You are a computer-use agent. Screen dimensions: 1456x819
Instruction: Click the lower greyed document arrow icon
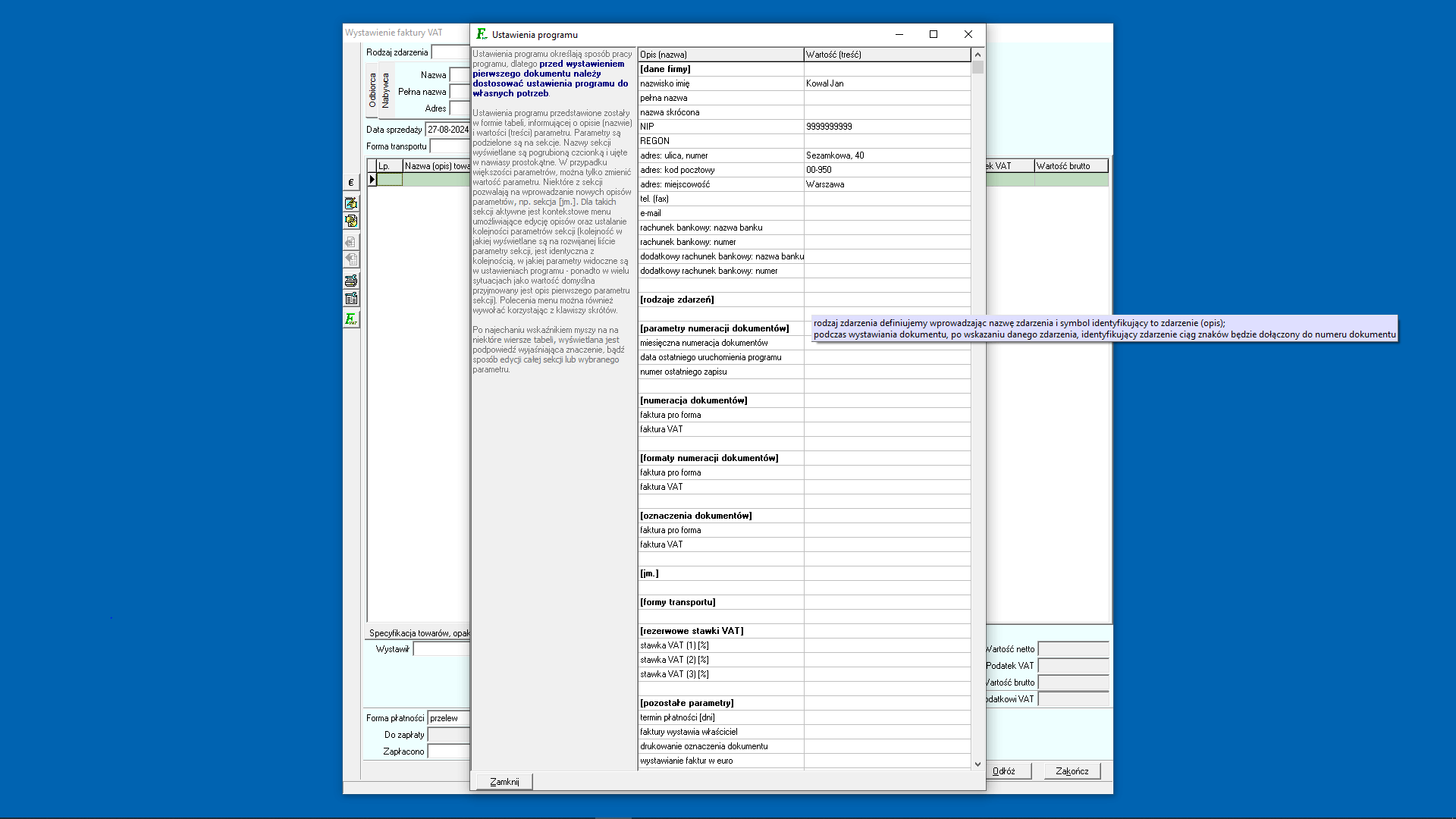(351, 259)
